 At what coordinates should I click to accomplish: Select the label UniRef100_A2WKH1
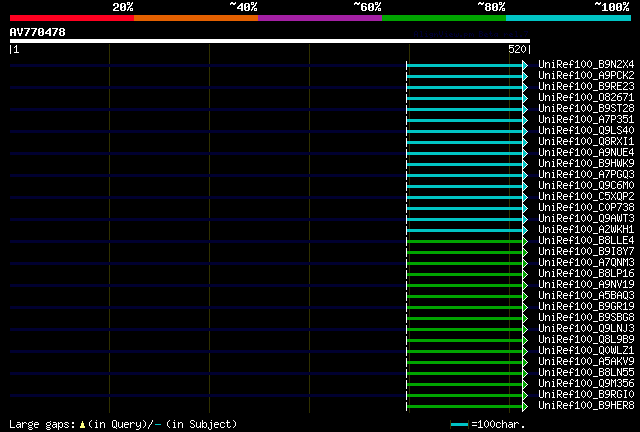click(586, 229)
